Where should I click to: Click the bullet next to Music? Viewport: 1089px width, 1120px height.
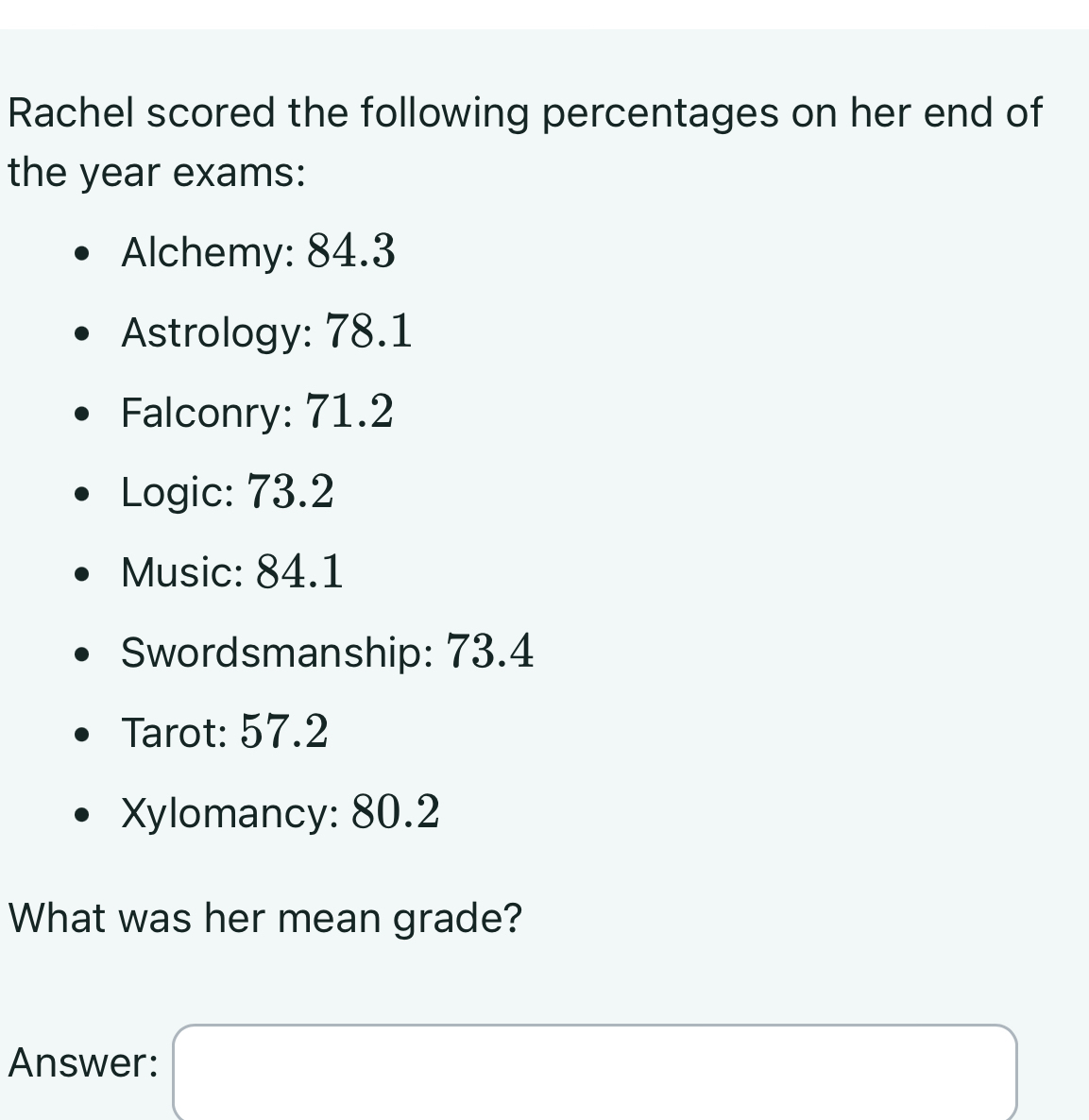pyautogui.click(x=81, y=572)
